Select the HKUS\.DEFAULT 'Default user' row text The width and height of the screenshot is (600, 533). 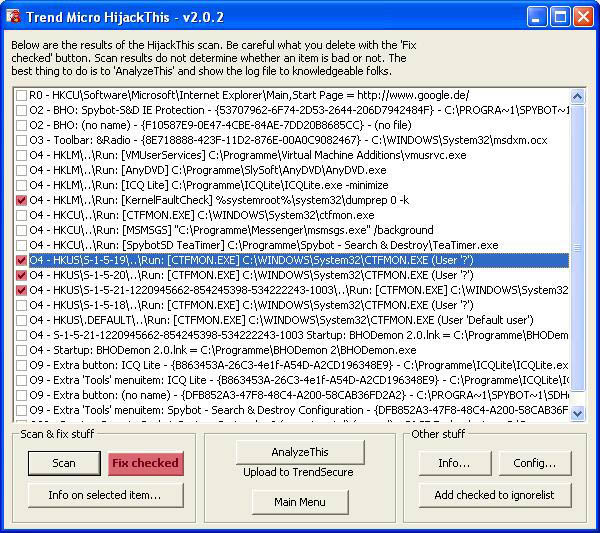point(281,320)
